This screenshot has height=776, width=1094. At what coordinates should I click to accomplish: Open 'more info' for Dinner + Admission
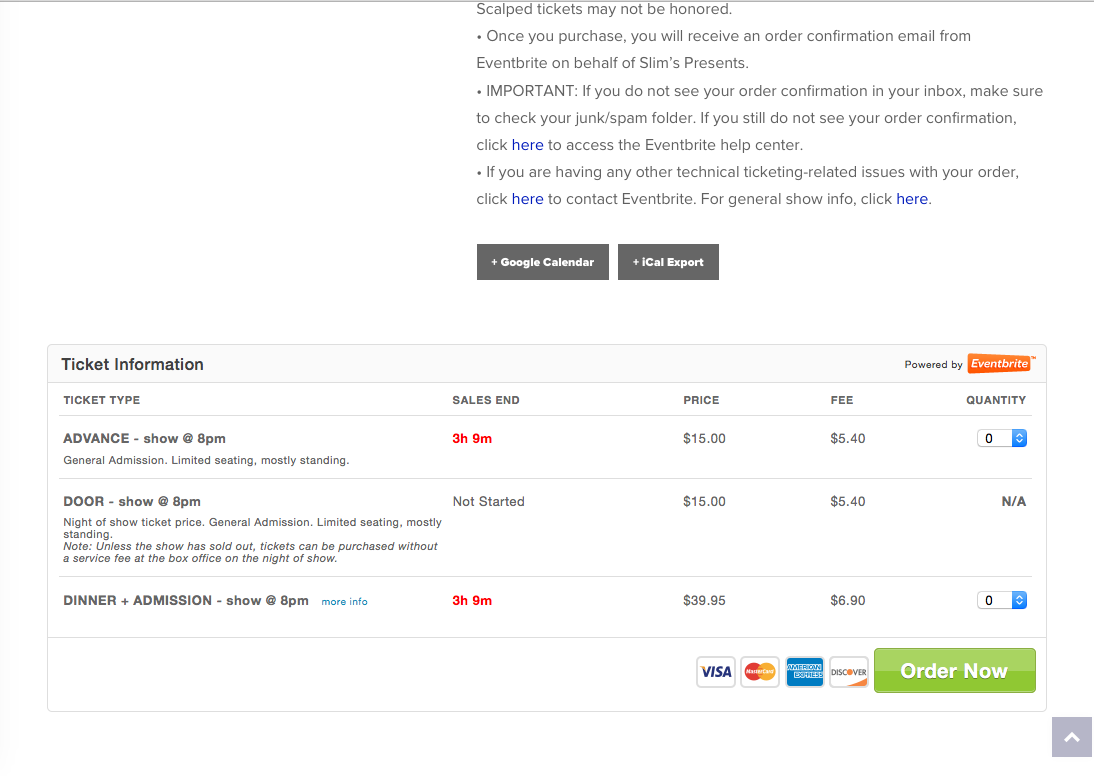tap(344, 602)
